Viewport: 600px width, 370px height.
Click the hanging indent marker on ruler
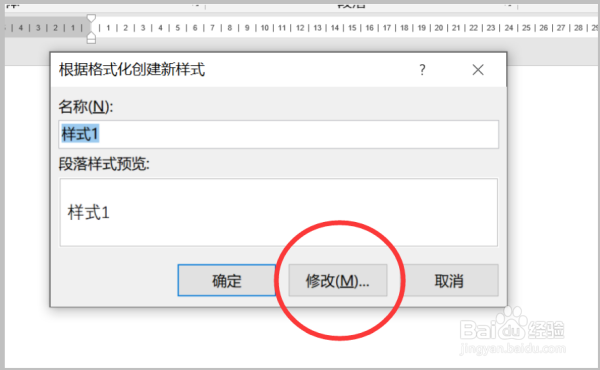(91, 35)
